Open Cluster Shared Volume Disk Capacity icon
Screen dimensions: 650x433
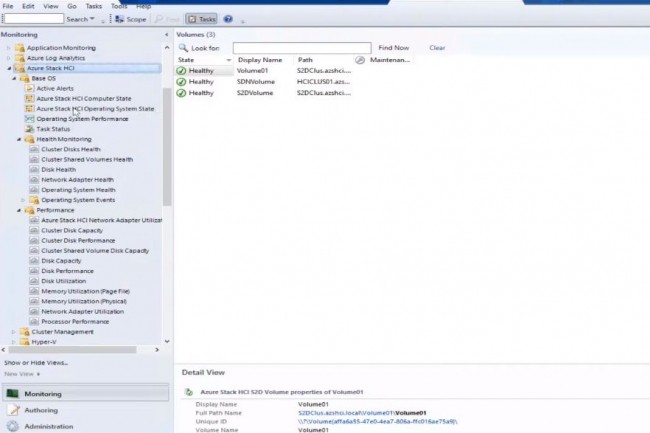click(x=34, y=251)
